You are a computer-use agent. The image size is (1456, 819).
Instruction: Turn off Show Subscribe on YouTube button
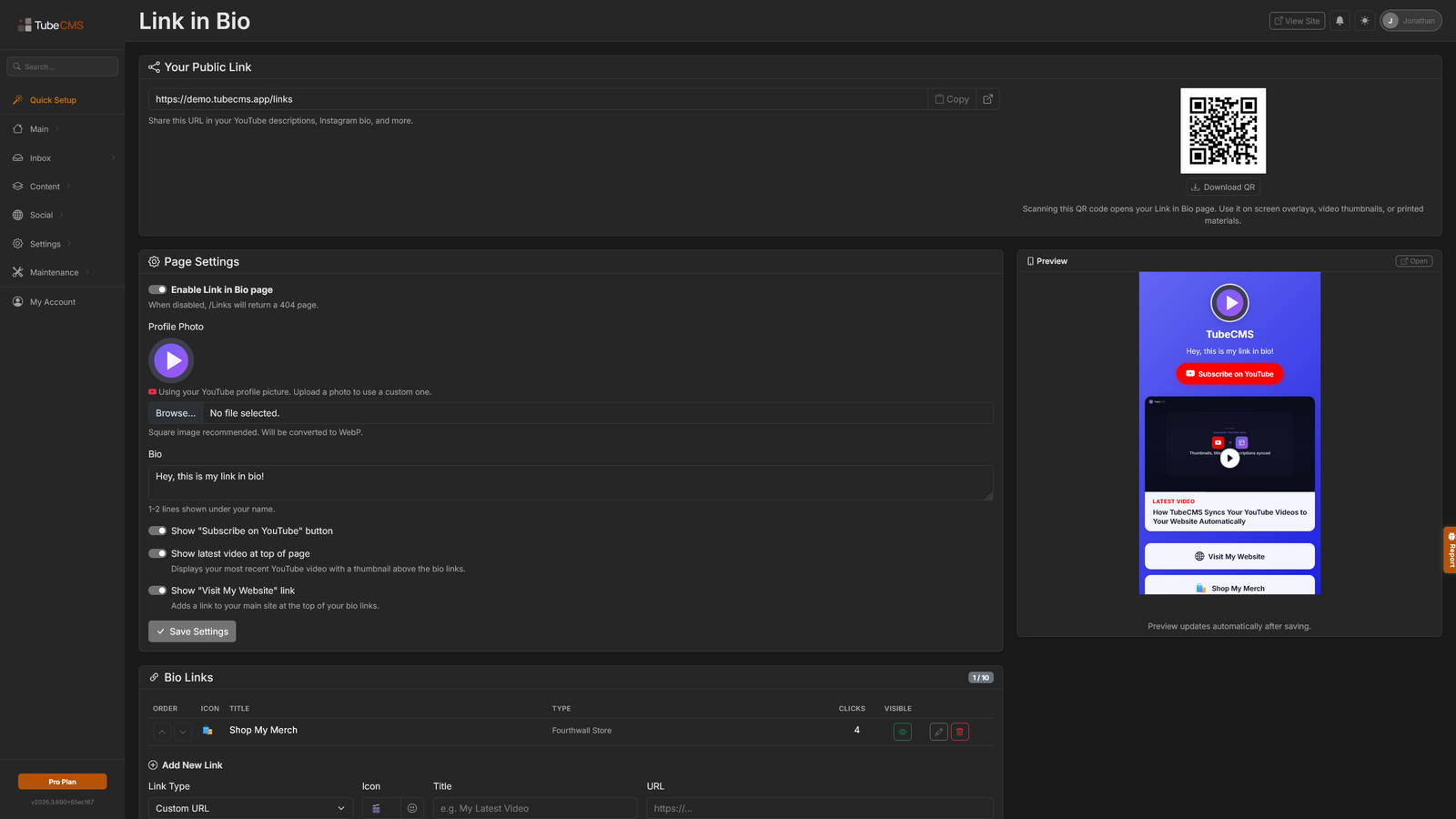[157, 530]
